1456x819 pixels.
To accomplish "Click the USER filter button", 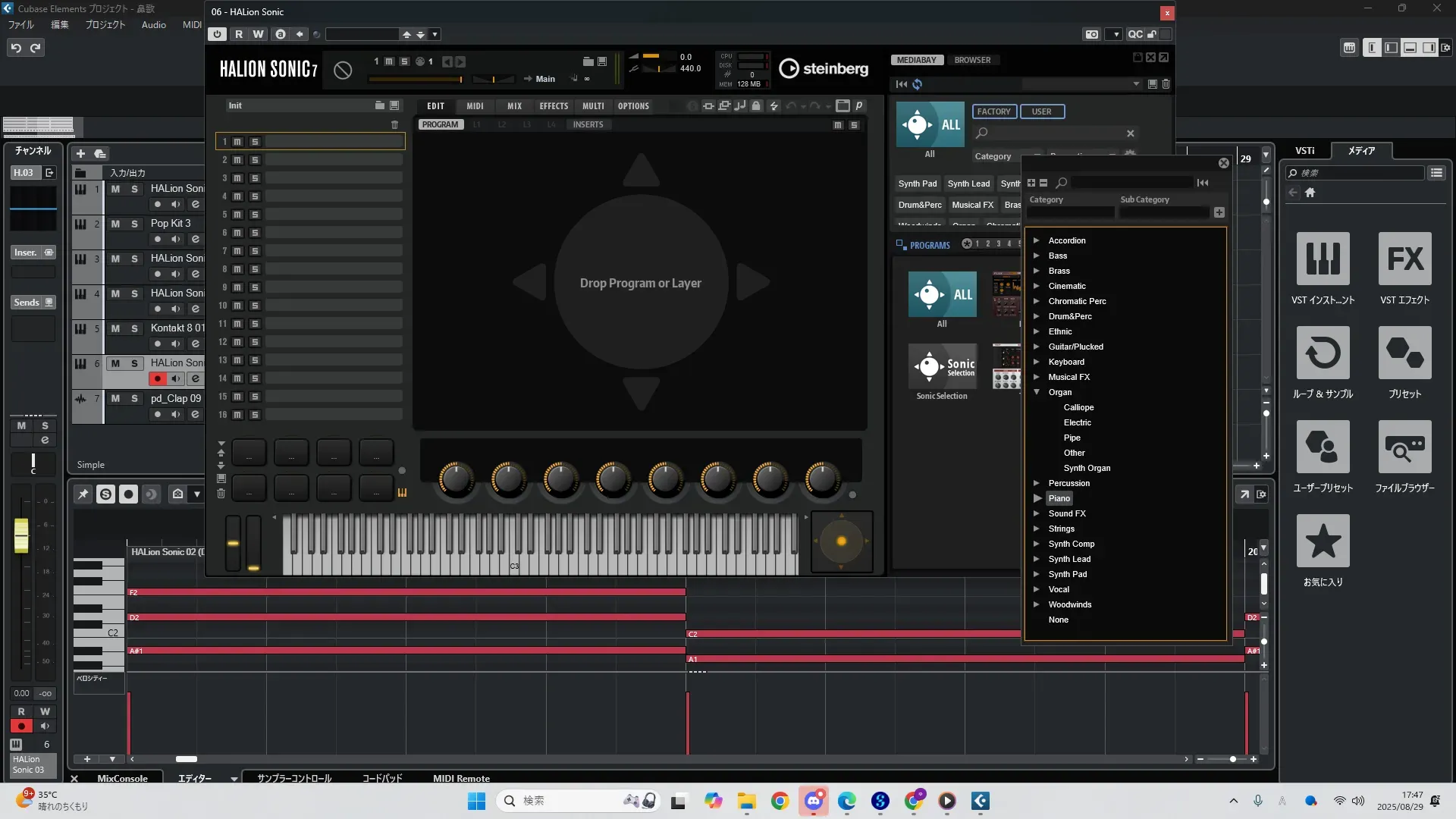I will (1041, 111).
